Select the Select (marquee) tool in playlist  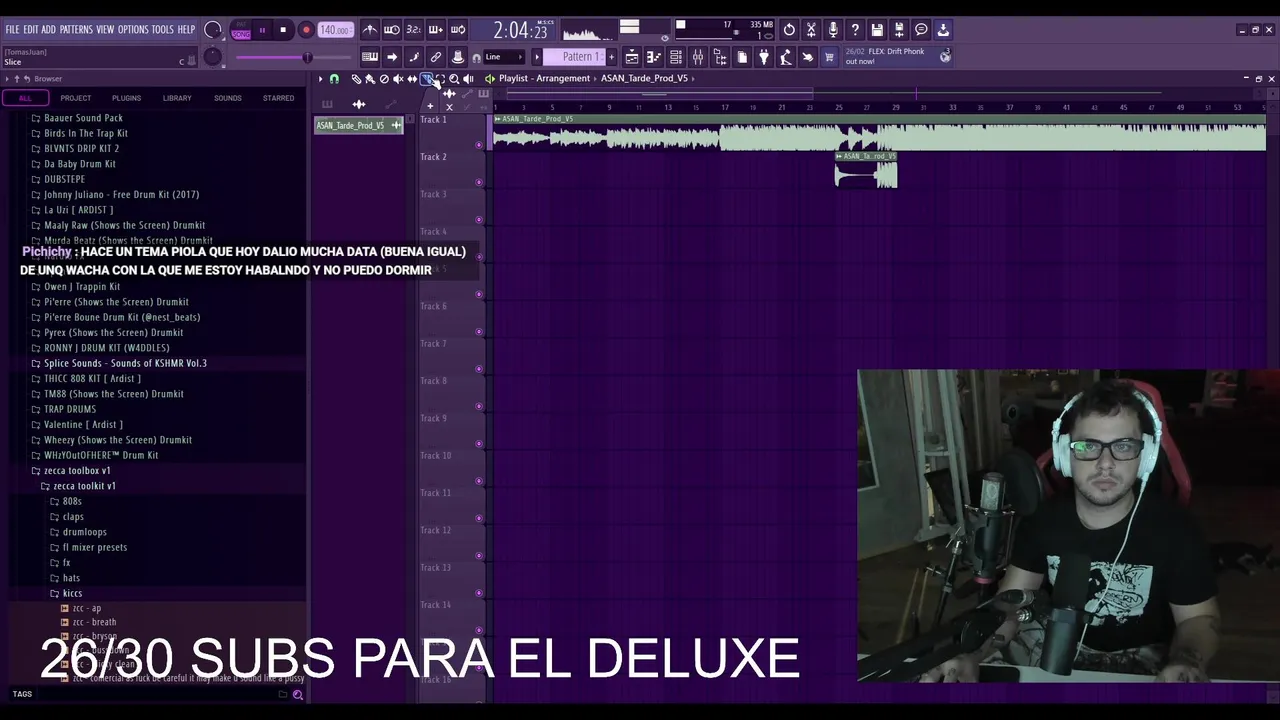point(440,79)
